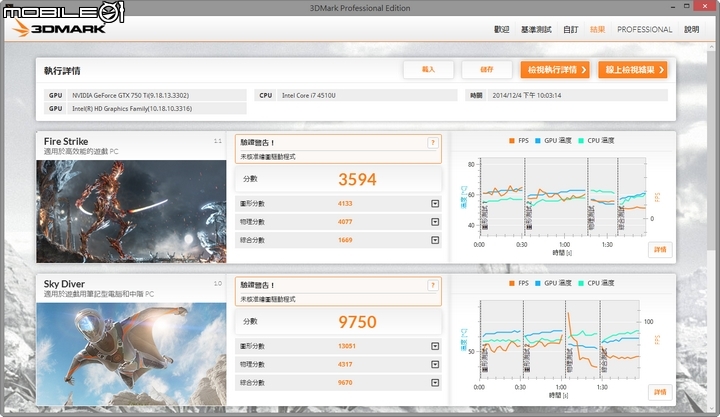
Task: Click the FPS orange legend swatch in Fire Strike chart
Action: tap(512, 141)
